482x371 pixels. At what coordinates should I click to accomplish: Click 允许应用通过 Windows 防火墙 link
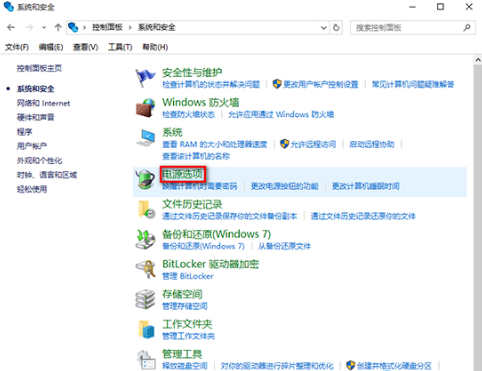pyautogui.click(x=281, y=115)
